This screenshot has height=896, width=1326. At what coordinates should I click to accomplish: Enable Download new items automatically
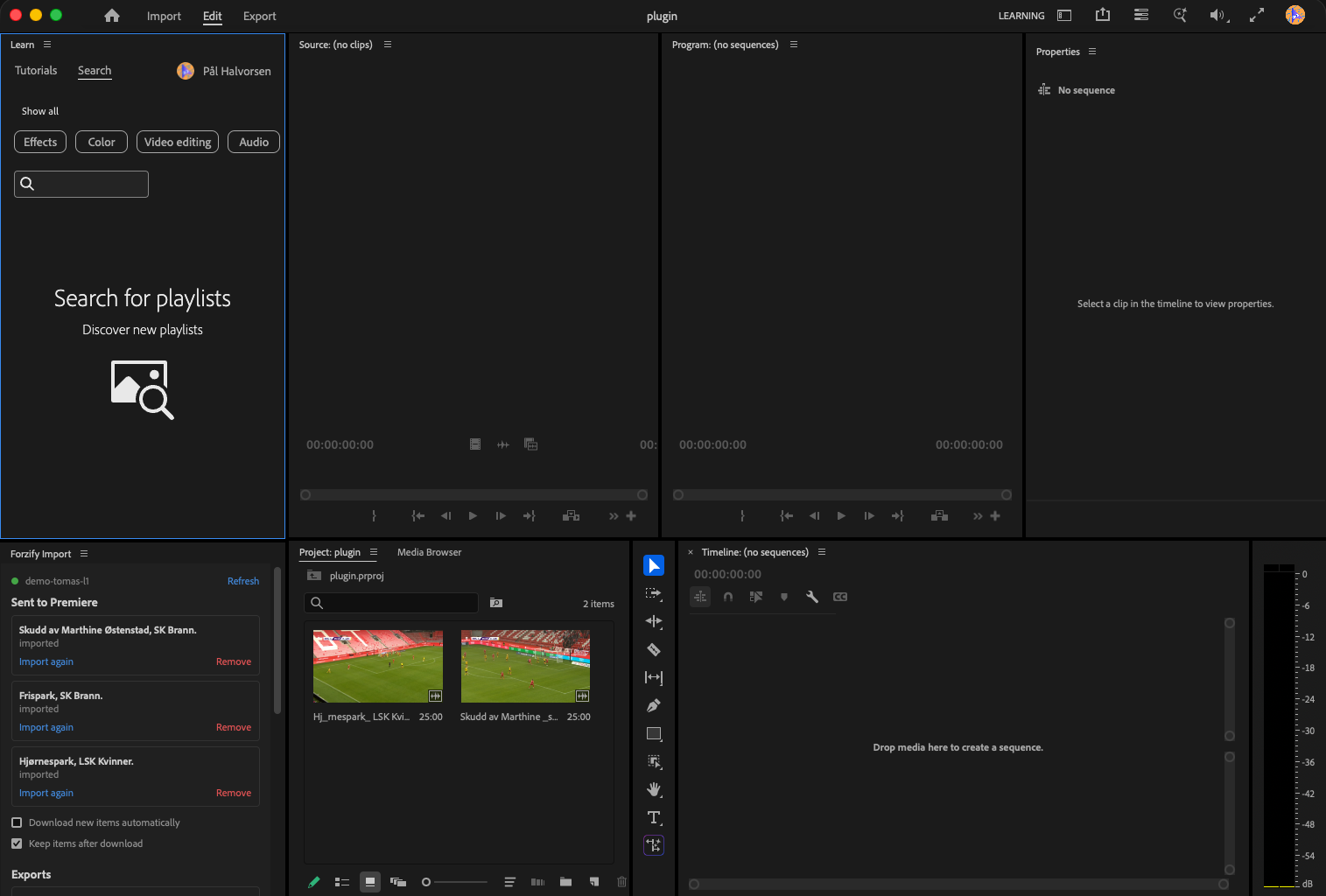[17, 822]
